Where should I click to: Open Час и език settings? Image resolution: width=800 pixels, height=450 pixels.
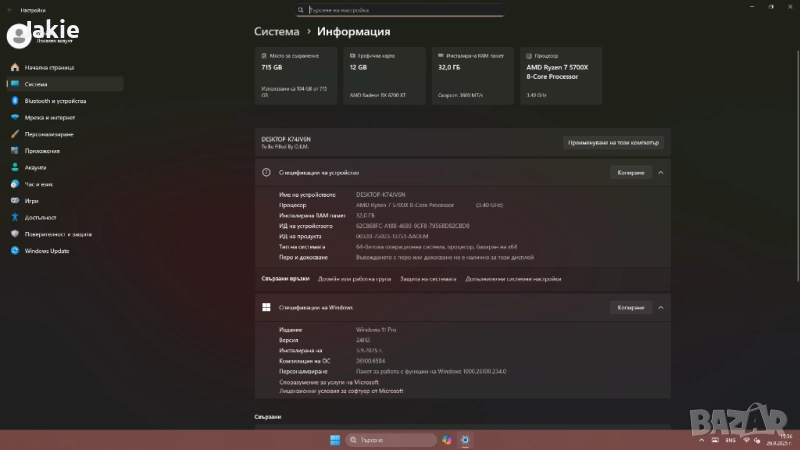(39, 184)
